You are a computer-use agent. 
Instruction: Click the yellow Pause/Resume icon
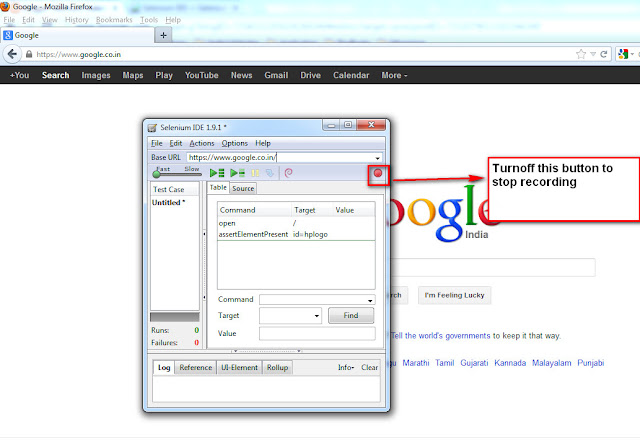256,173
